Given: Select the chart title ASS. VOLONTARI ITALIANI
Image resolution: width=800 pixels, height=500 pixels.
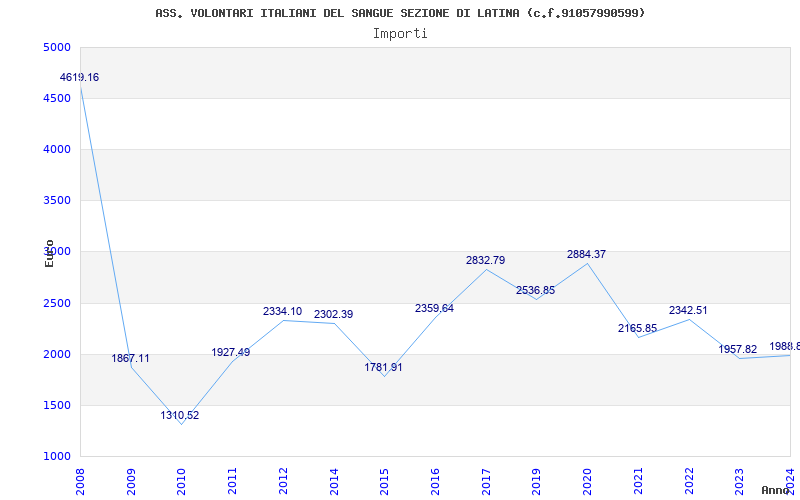Looking at the screenshot, I should [400, 13].
